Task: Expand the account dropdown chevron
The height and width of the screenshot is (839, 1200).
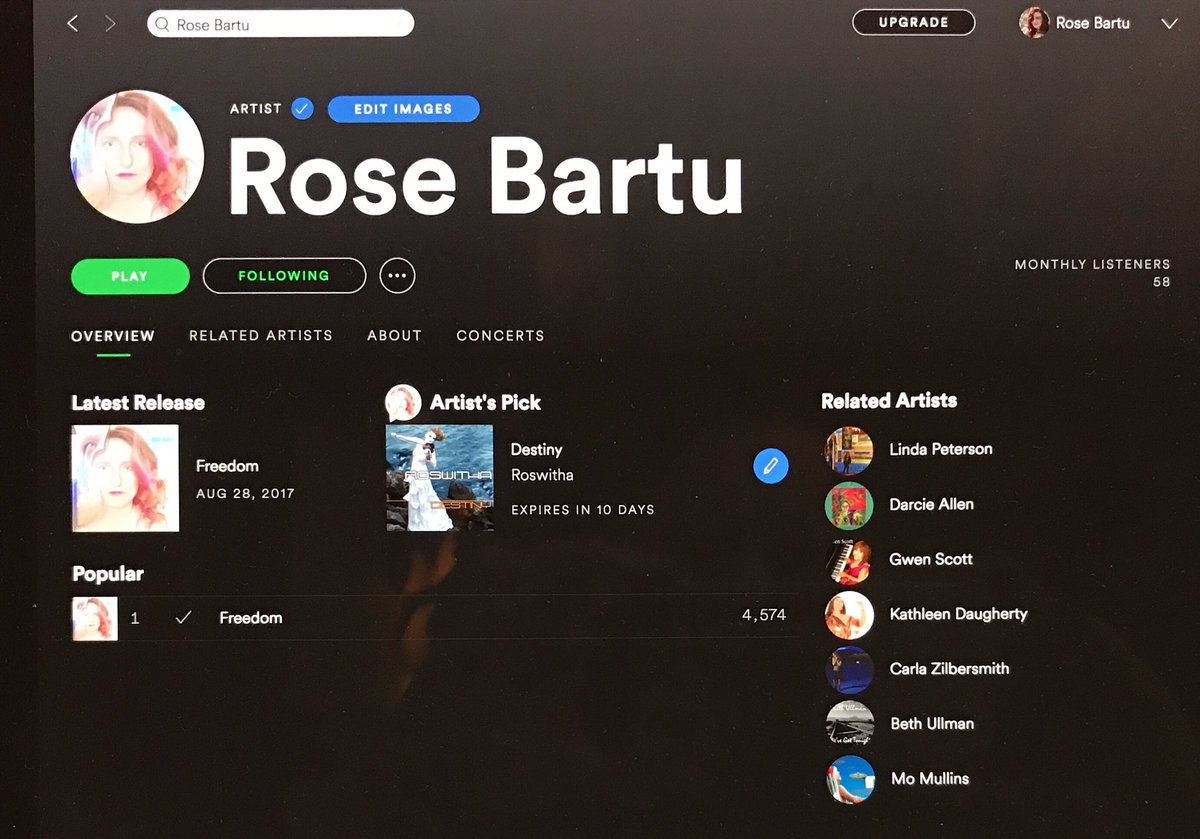Action: (1169, 24)
